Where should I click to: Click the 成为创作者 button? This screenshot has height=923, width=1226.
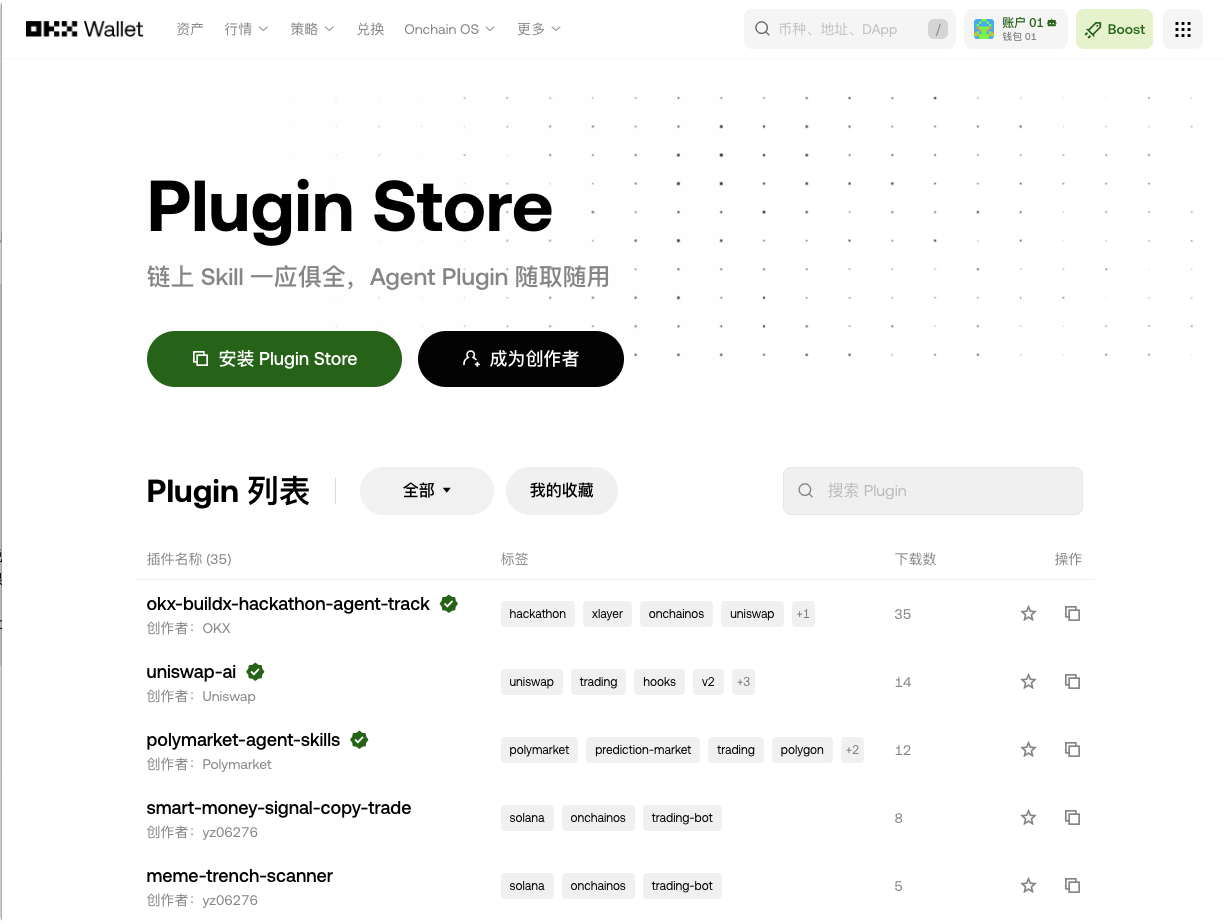(520, 359)
